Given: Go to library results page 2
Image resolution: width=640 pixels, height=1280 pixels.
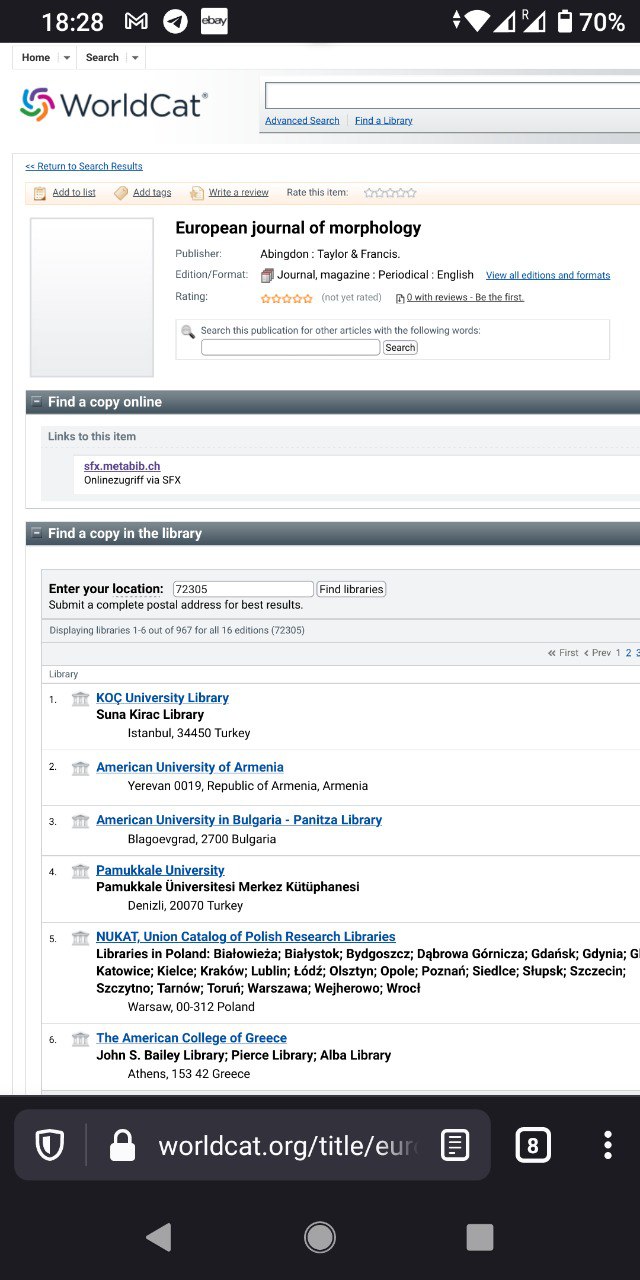Looking at the screenshot, I should (x=629, y=653).
